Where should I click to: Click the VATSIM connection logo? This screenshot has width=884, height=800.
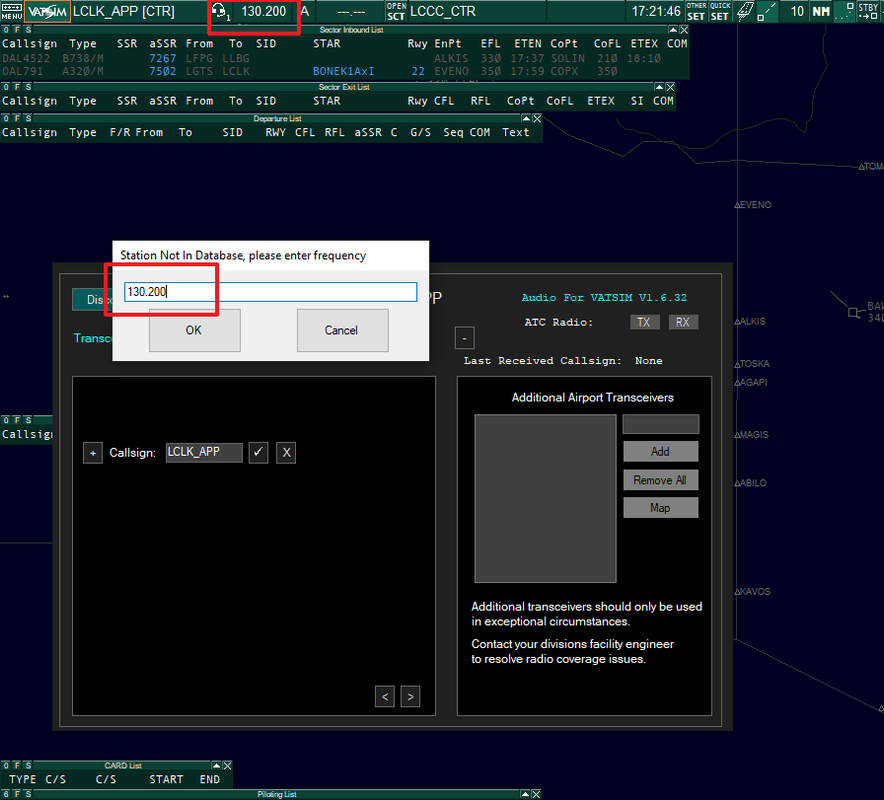47,11
